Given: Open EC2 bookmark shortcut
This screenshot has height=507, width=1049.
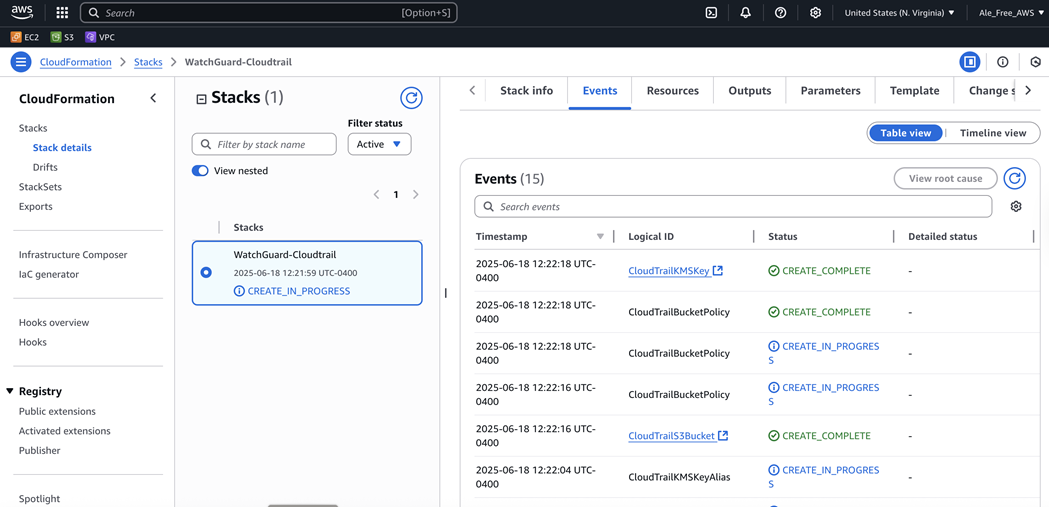Looking at the screenshot, I should (25, 37).
